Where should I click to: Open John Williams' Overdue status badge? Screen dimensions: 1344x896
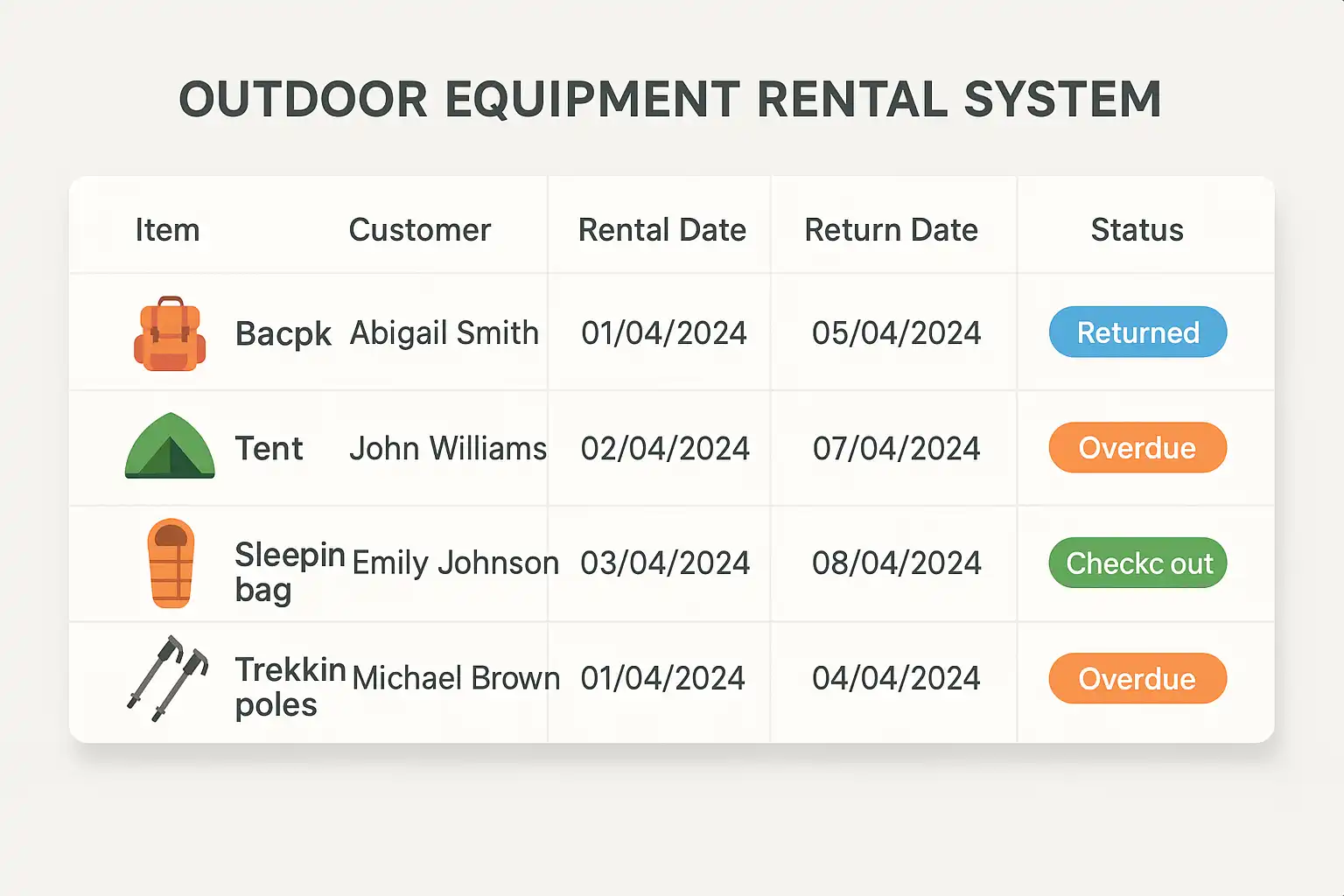[x=1137, y=448]
